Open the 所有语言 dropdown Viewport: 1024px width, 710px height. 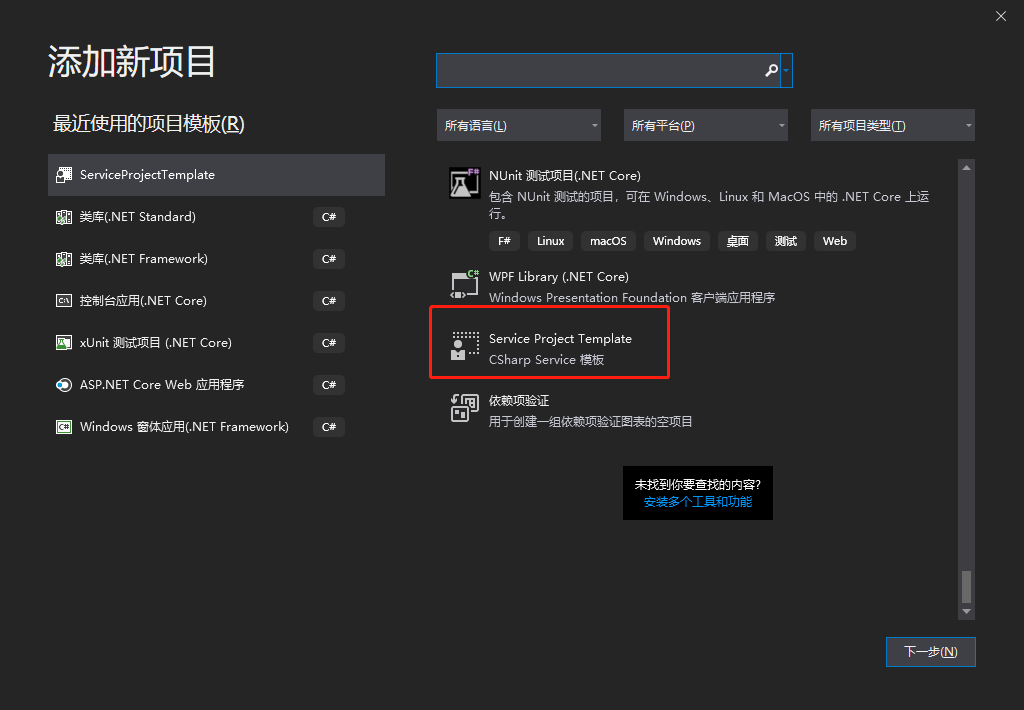pos(519,124)
